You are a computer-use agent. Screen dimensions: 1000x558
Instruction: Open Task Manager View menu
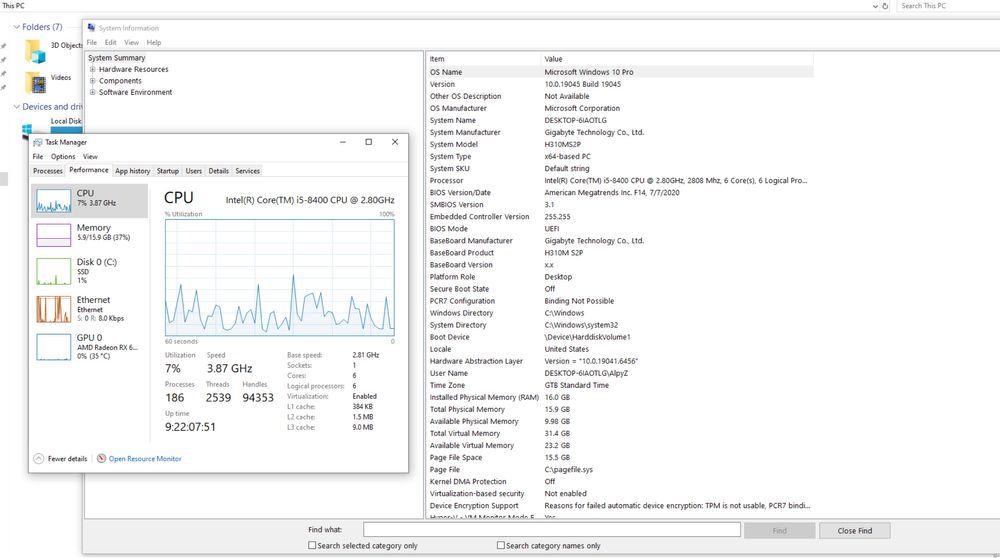click(90, 156)
